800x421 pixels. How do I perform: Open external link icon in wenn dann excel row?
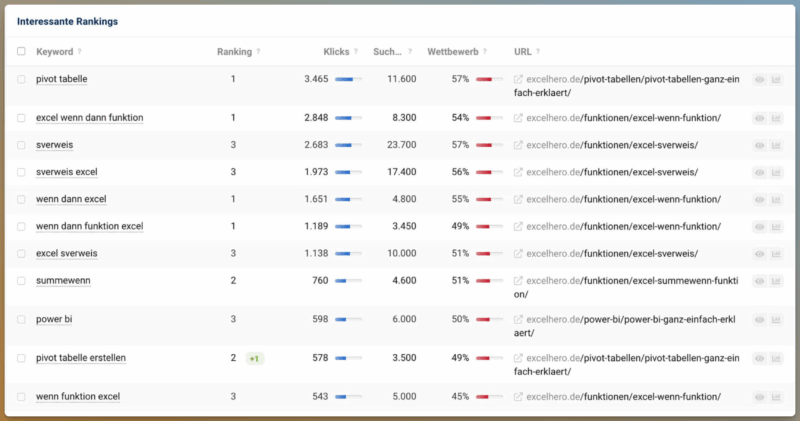tap(518, 200)
